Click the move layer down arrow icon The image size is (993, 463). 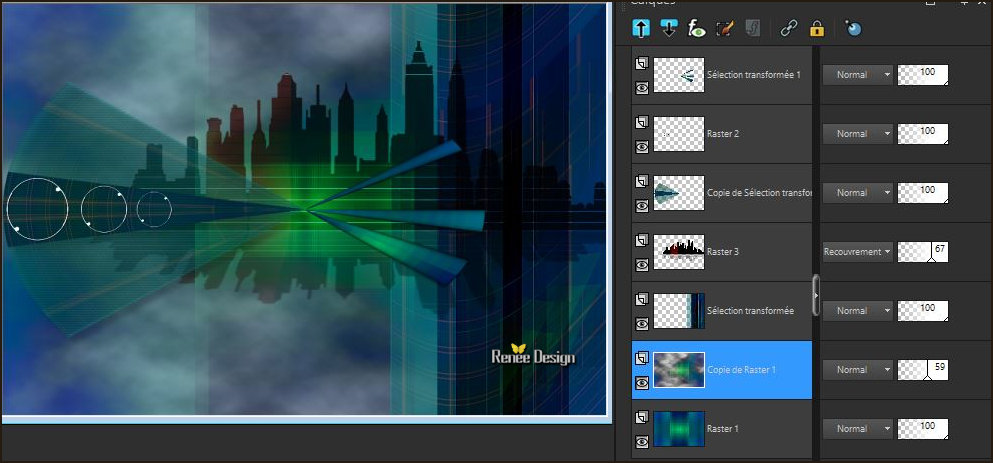(669, 29)
